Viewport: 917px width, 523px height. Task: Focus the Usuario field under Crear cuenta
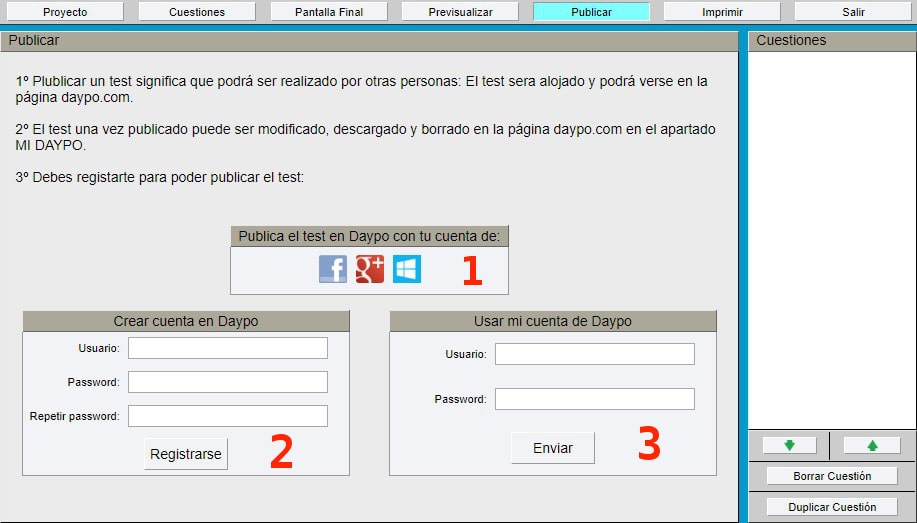pyautogui.click(x=228, y=348)
